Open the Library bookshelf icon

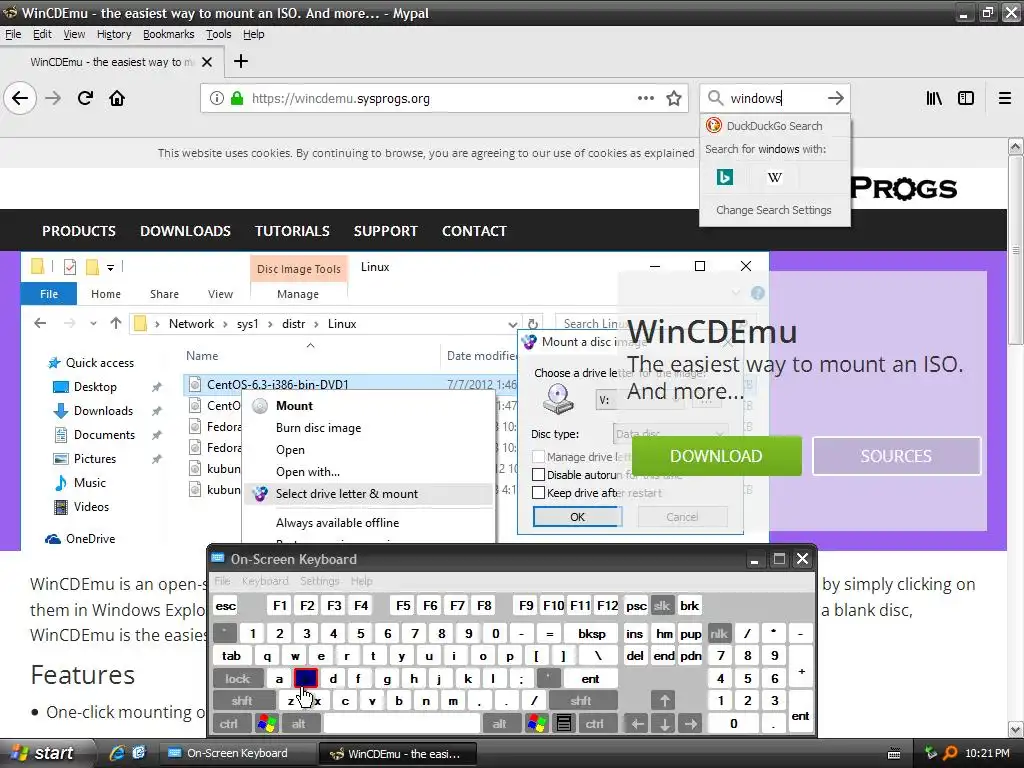coord(934,98)
